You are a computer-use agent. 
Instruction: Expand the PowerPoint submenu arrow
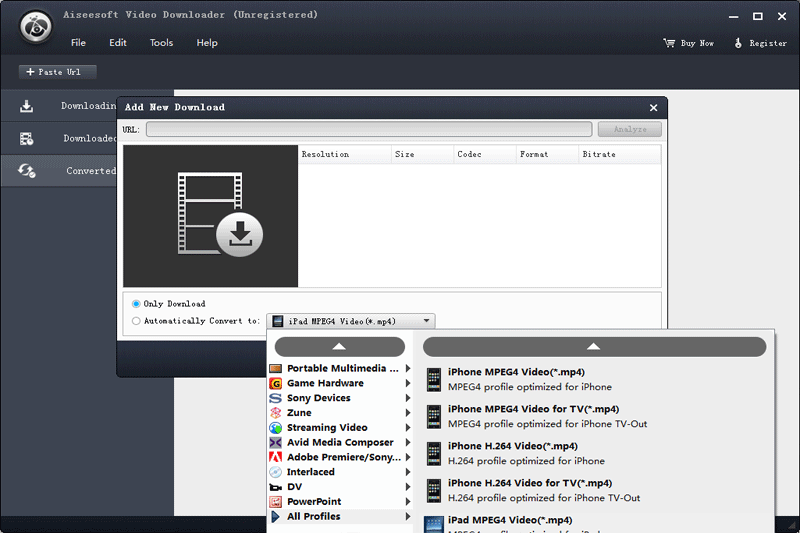coord(408,501)
